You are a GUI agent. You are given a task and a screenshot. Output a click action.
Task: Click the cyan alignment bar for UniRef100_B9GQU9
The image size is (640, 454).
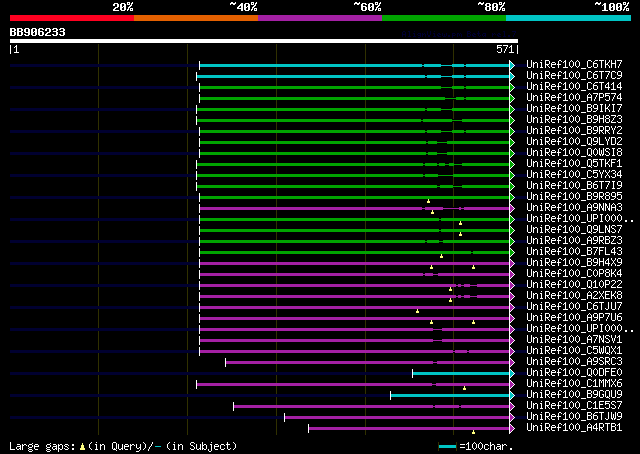point(450,396)
